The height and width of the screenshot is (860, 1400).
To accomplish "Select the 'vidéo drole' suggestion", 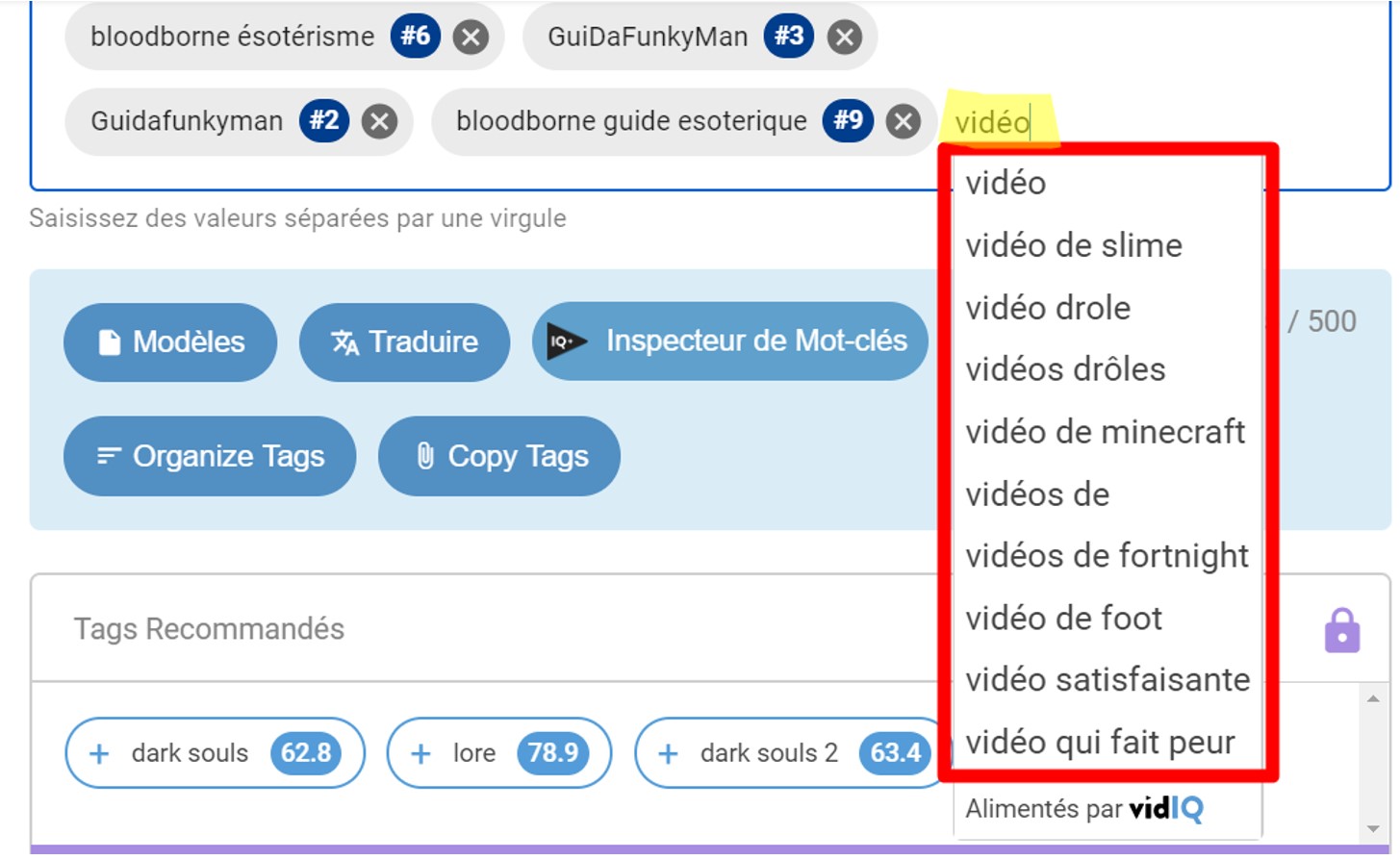I will [1107, 308].
